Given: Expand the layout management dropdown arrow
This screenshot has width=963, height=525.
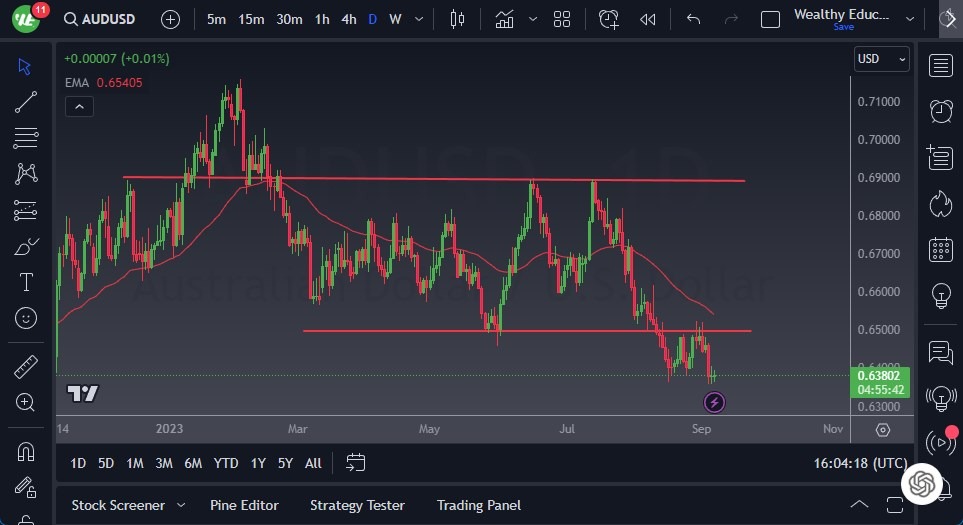Looking at the screenshot, I should [910, 20].
